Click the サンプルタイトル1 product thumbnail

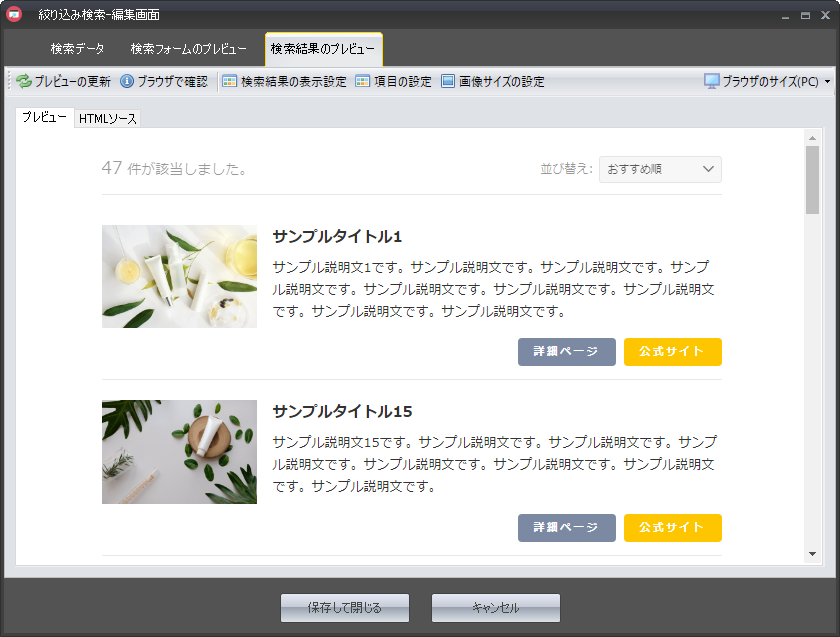pyautogui.click(x=179, y=276)
